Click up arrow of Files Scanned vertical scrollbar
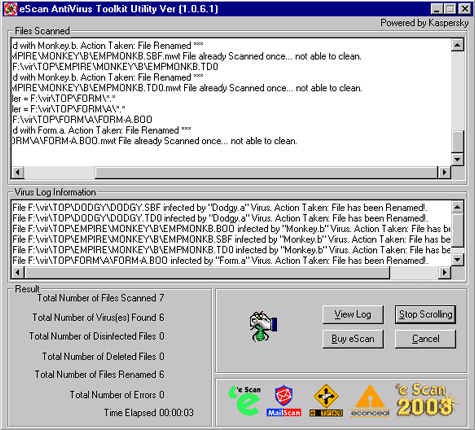Image resolution: width=475 pixels, height=430 pixels. click(x=457, y=45)
